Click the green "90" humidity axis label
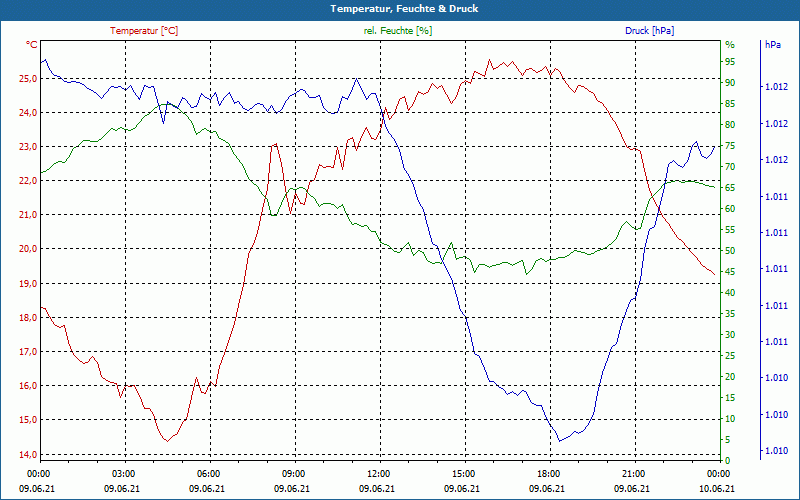 coord(730,83)
